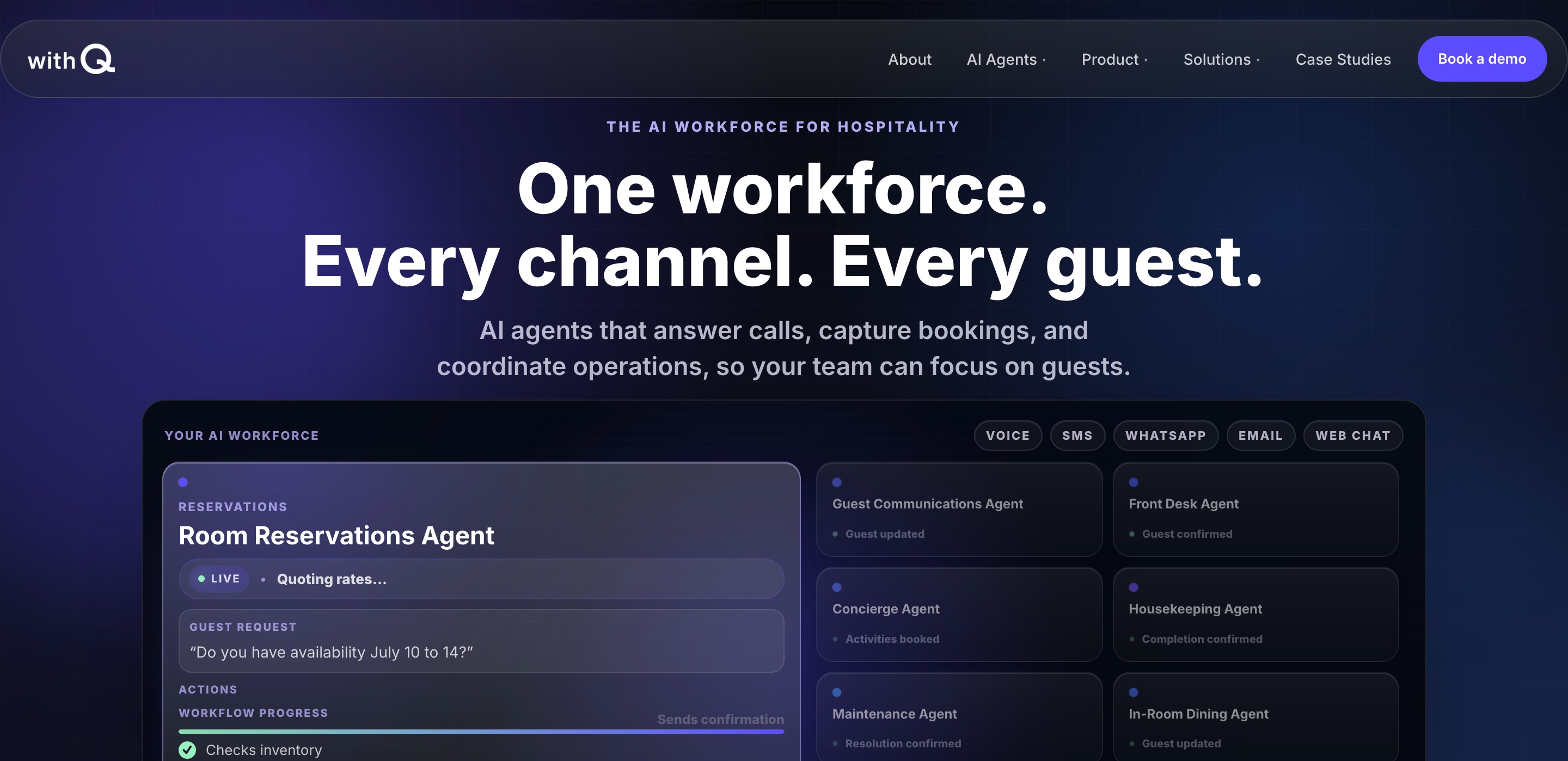Click the Maintenance Agent status dot
The width and height of the screenshot is (1568, 761).
pos(837,692)
